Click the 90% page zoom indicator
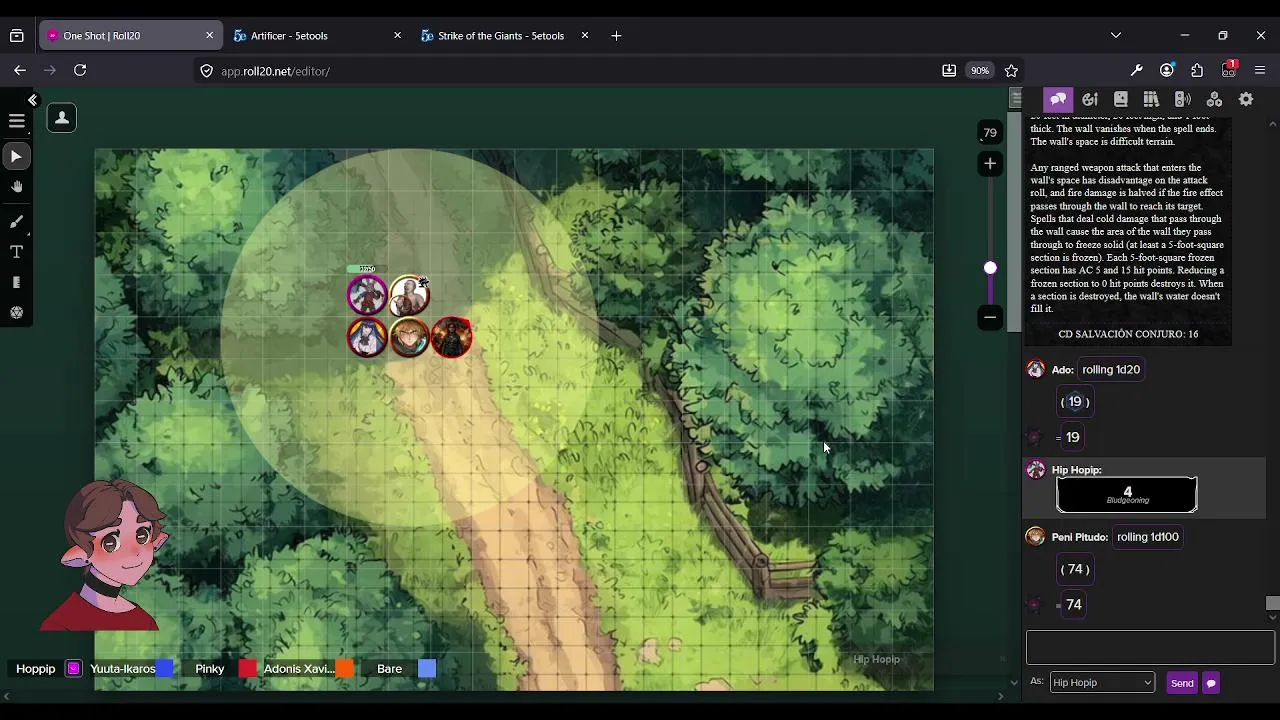Image resolution: width=1280 pixels, height=720 pixels. tap(980, 71)
